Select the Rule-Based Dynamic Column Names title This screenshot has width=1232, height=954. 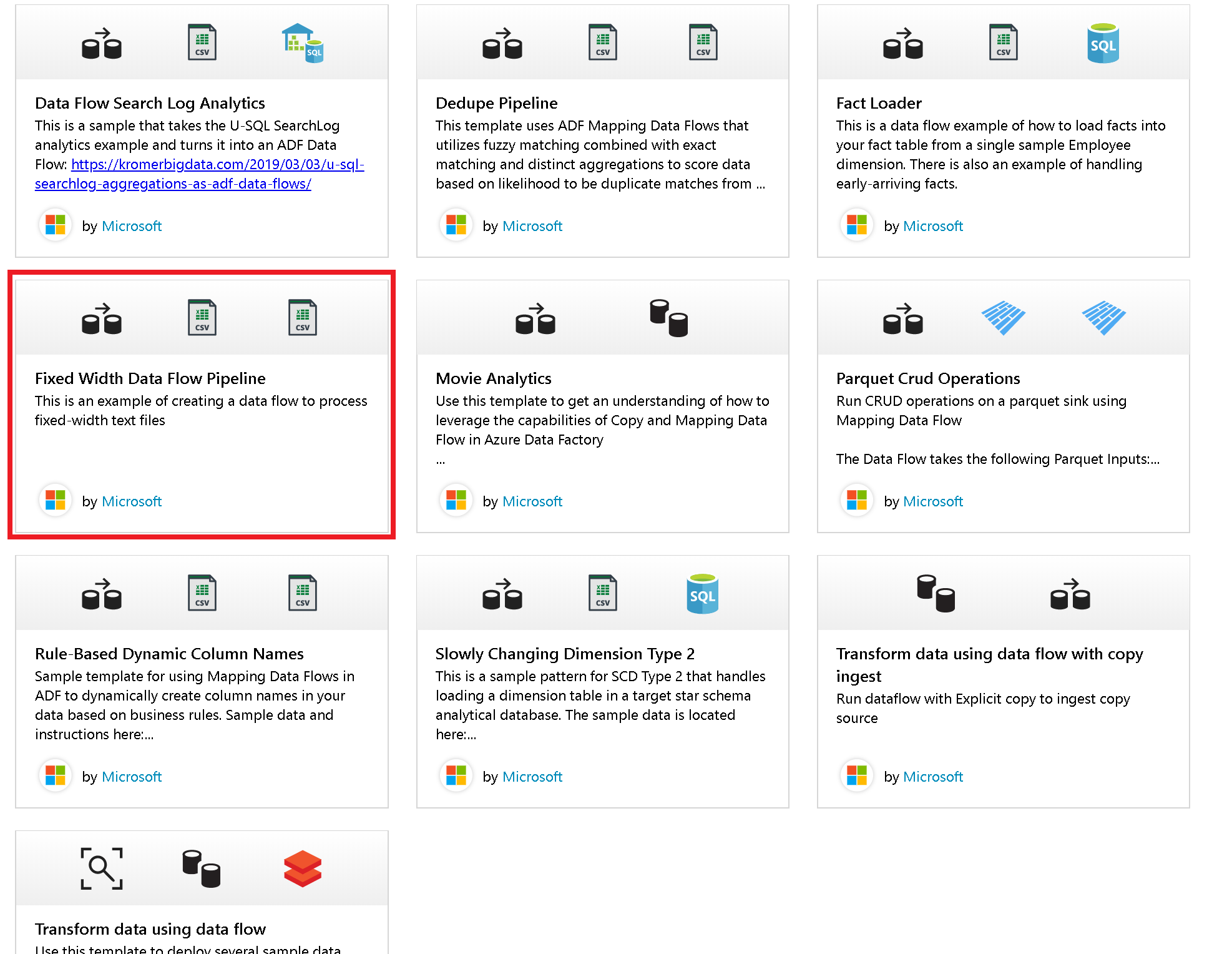tap(169, 654)
